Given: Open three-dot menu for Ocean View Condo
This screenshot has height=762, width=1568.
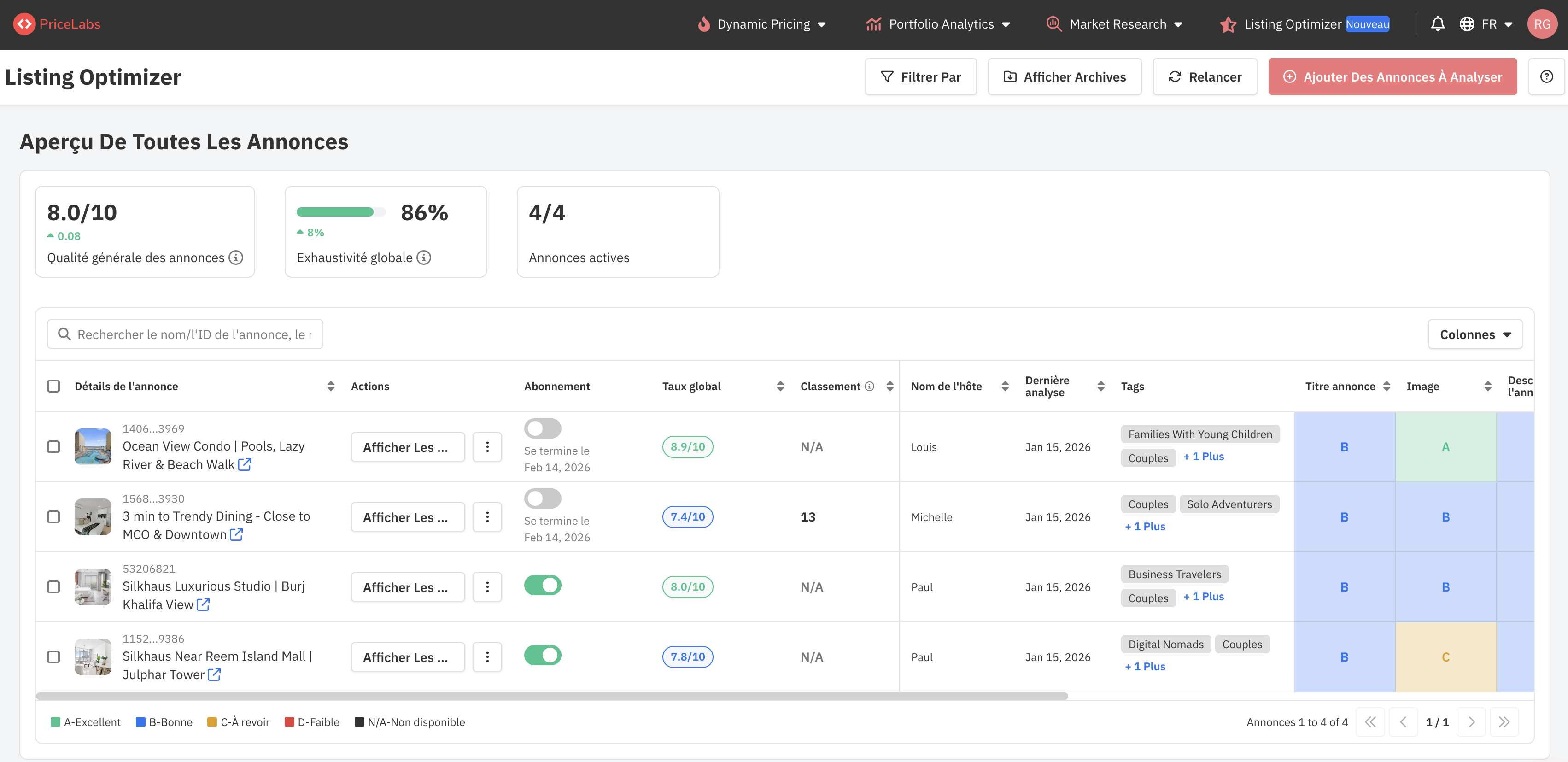Looking at the screenshot, I should (x=487, y=447).
